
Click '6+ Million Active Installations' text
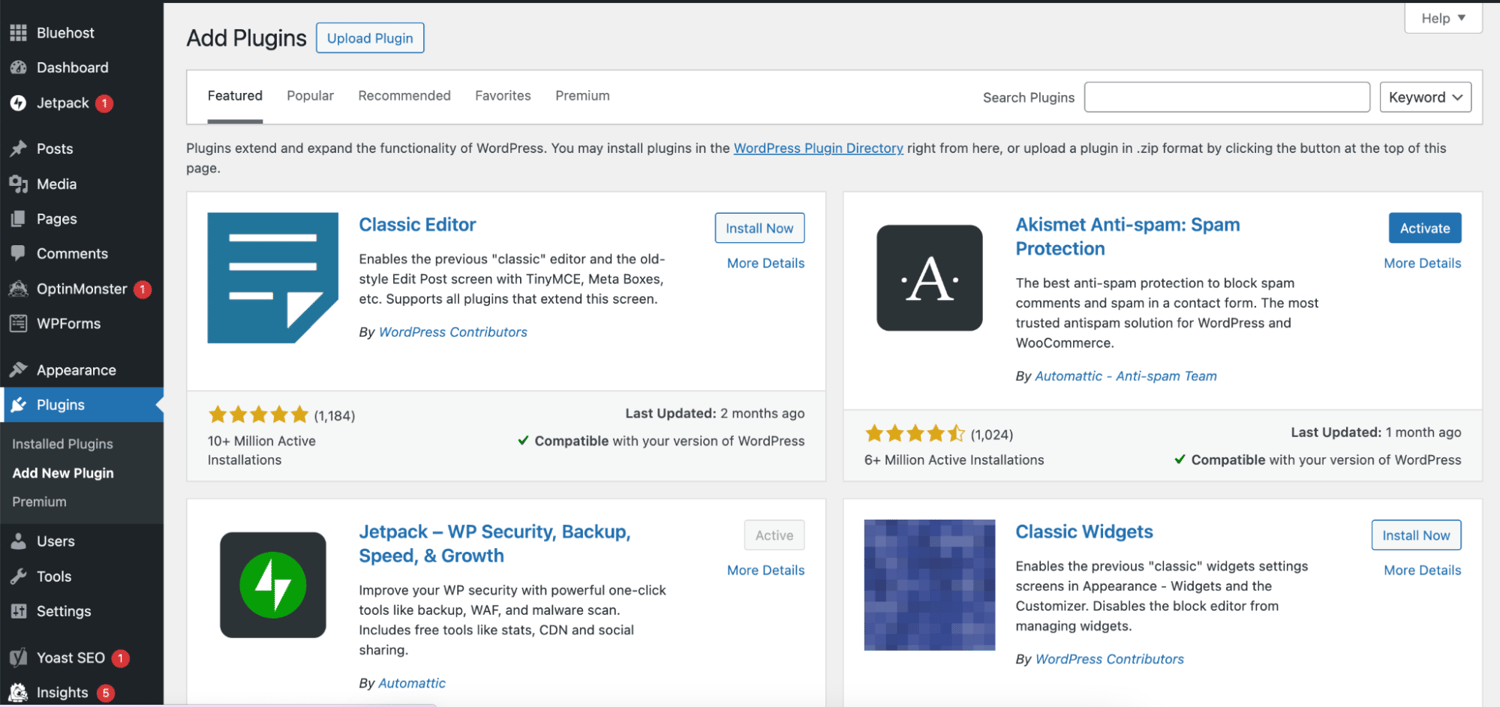pos(954,460)
